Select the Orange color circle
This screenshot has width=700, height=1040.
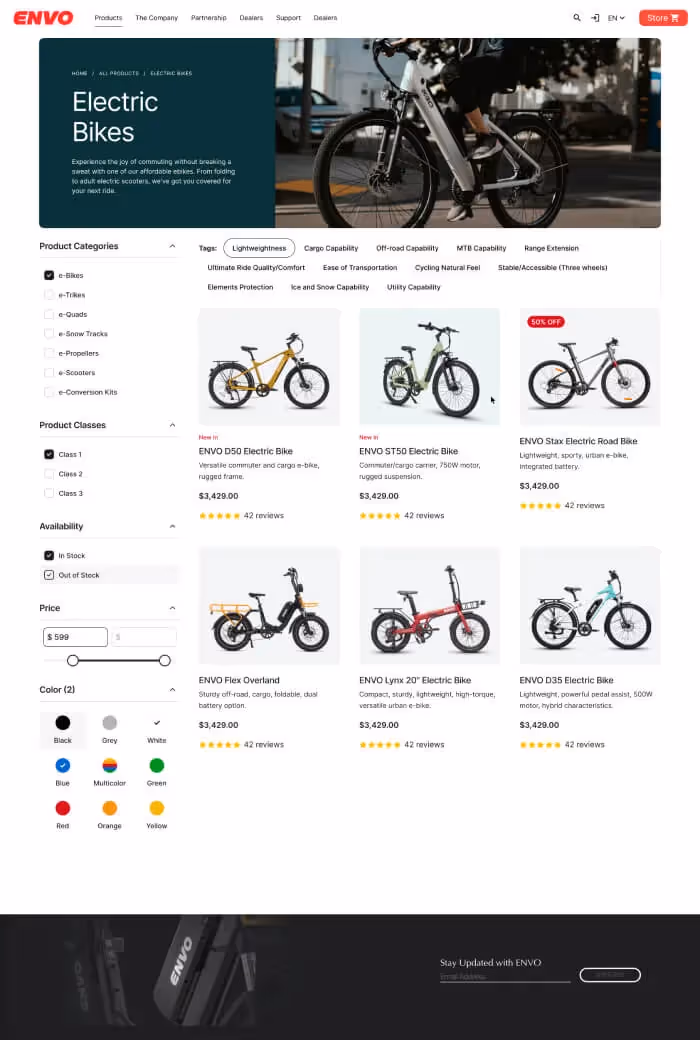109,808
